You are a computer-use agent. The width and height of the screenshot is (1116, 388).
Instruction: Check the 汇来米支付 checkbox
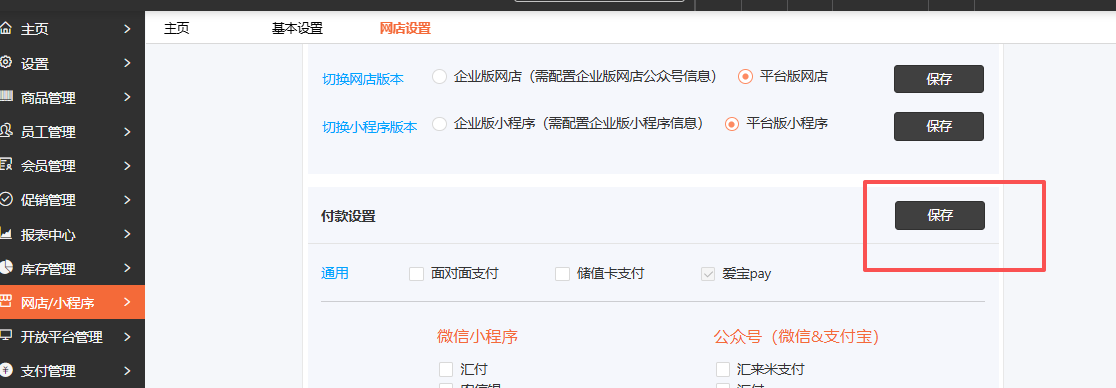click(x=723, y=369)
